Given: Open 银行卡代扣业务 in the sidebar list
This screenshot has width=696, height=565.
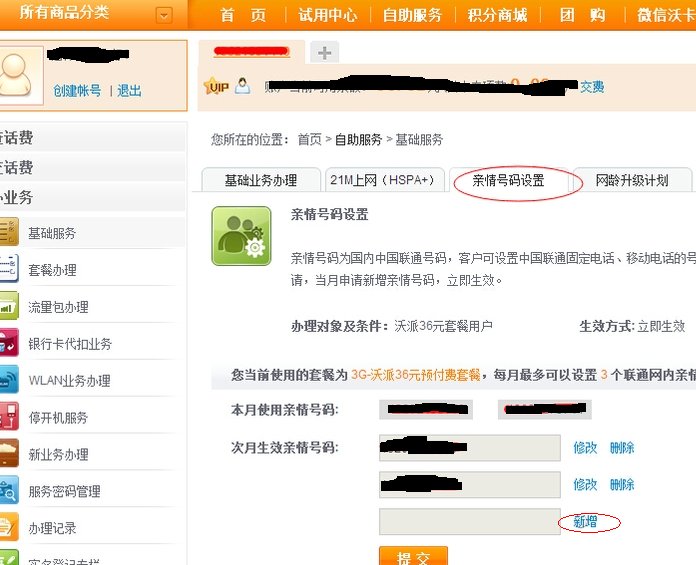Looking at the screenshot, I should 70,344.
